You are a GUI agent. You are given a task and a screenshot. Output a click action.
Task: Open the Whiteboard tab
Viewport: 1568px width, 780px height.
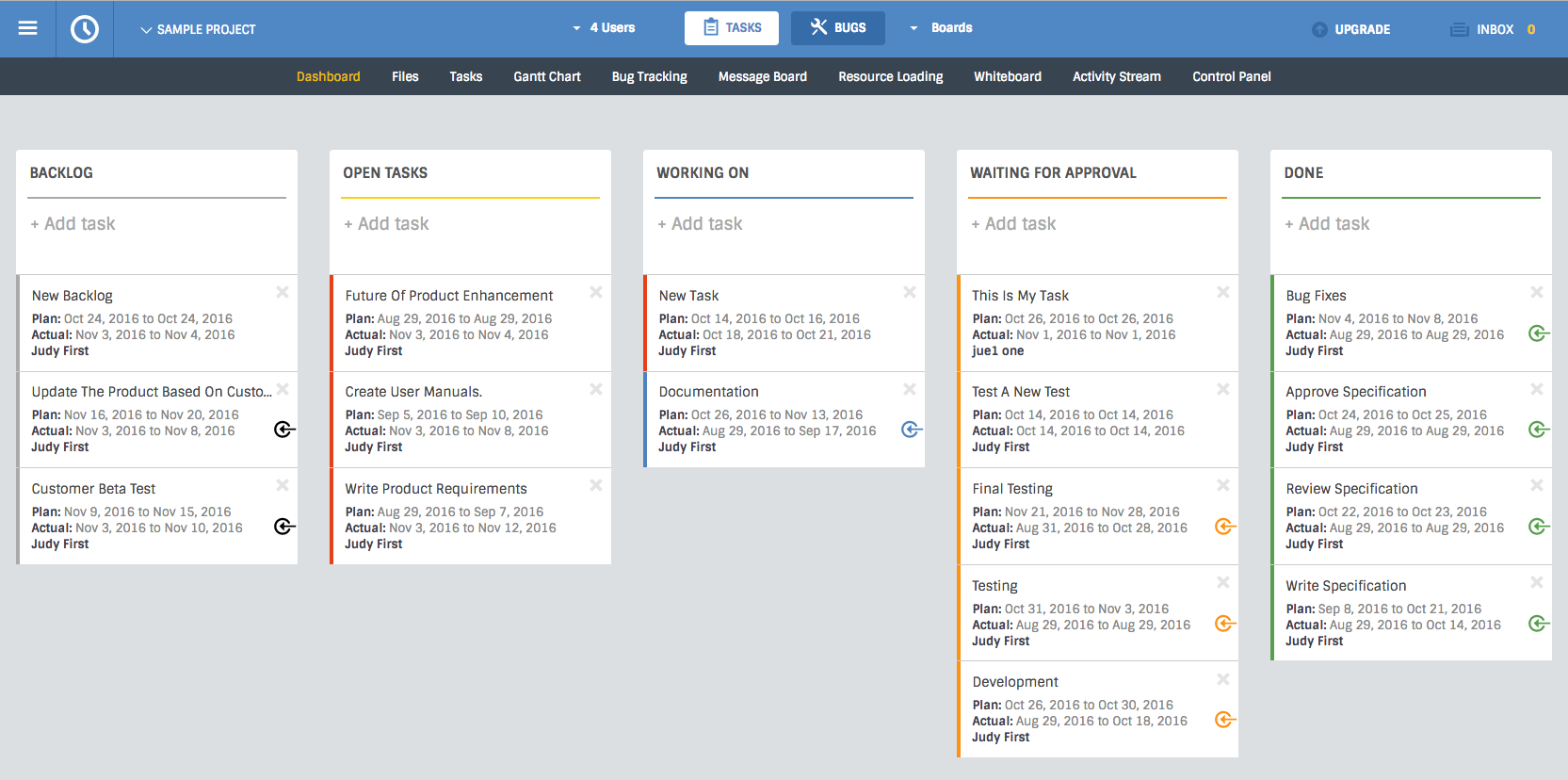(x=1008, y=76)
